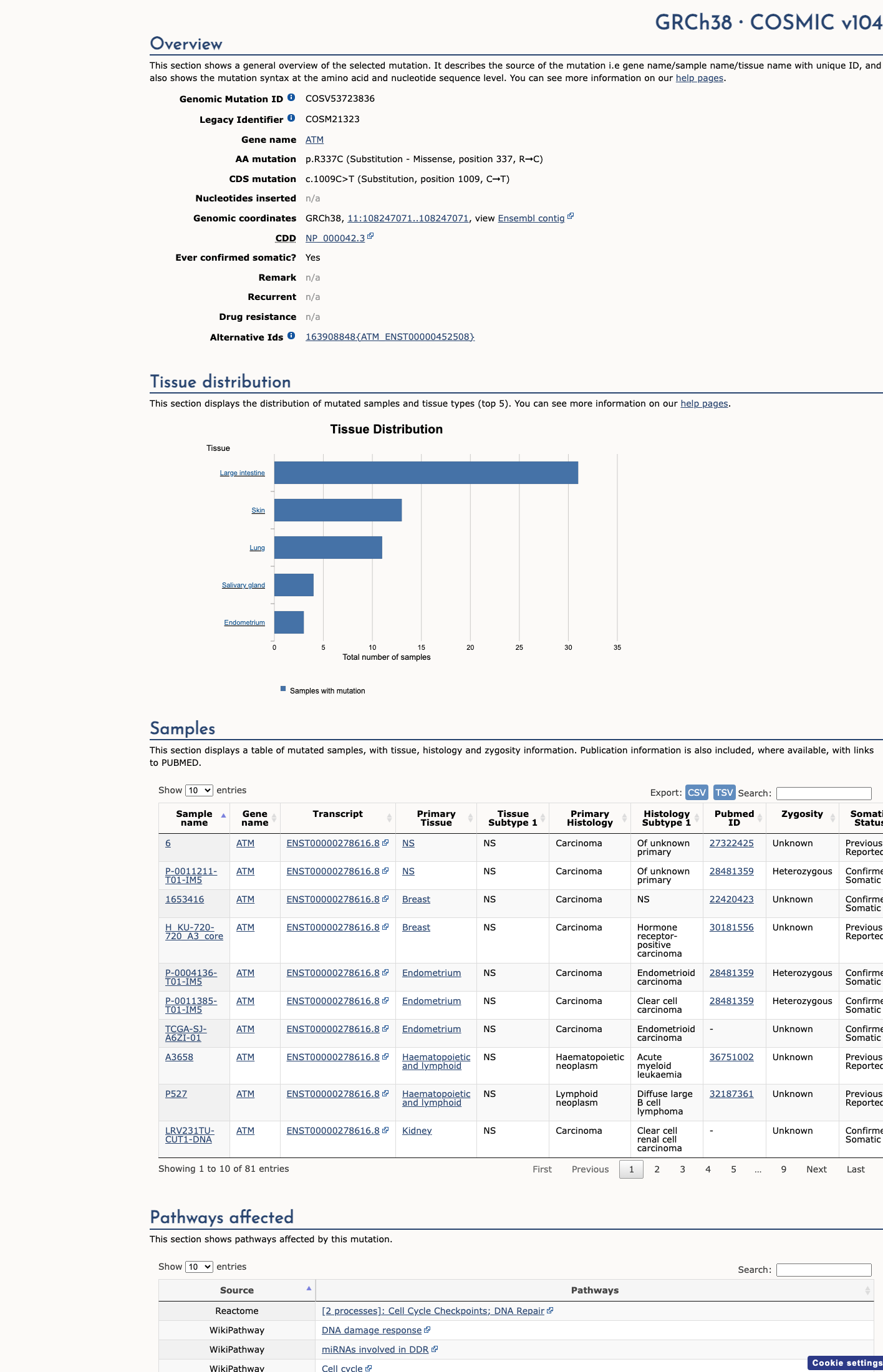Go to samples page 4
The image size is (883, 1372).
[708, 1169]
